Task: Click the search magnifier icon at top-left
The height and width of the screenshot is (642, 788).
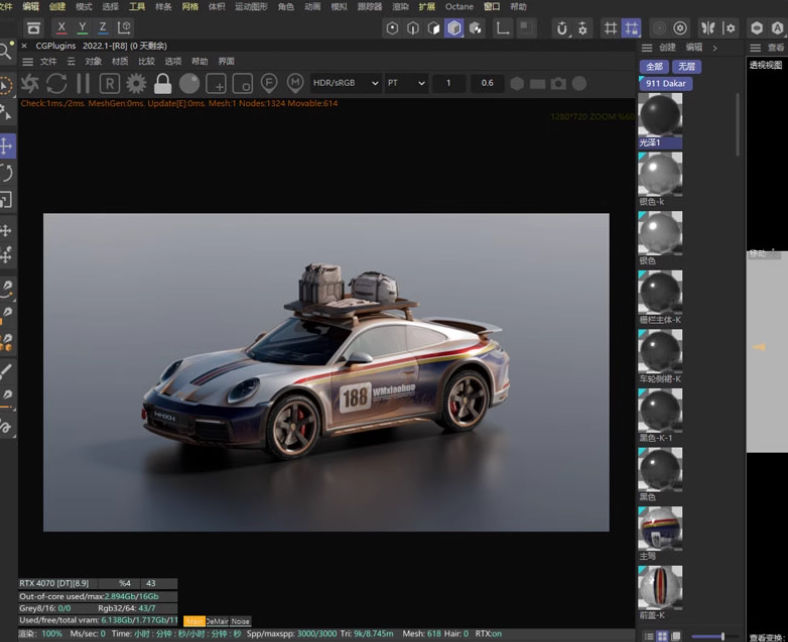Action: 6,51
